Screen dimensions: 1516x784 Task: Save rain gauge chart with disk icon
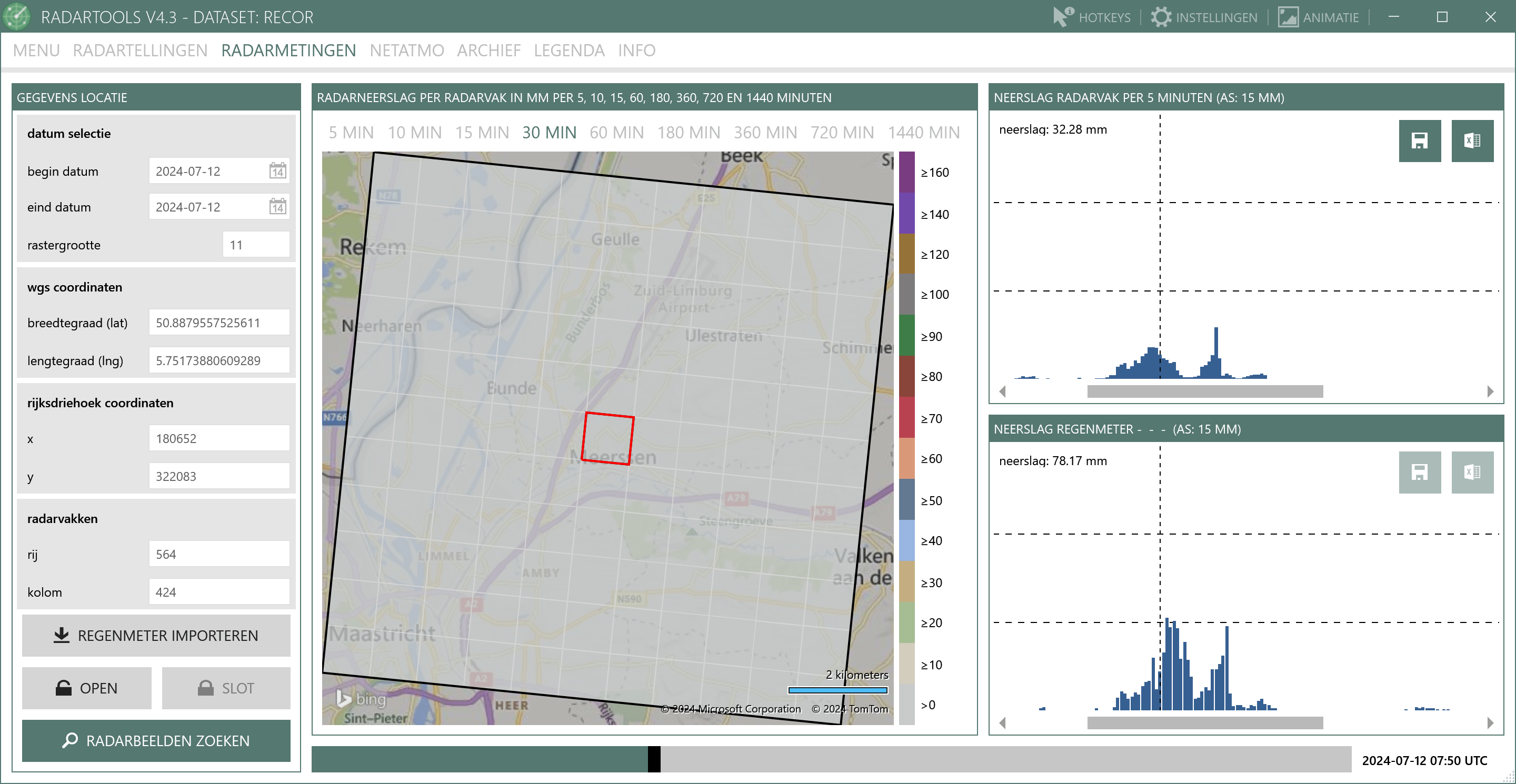tap(1419, 471)
